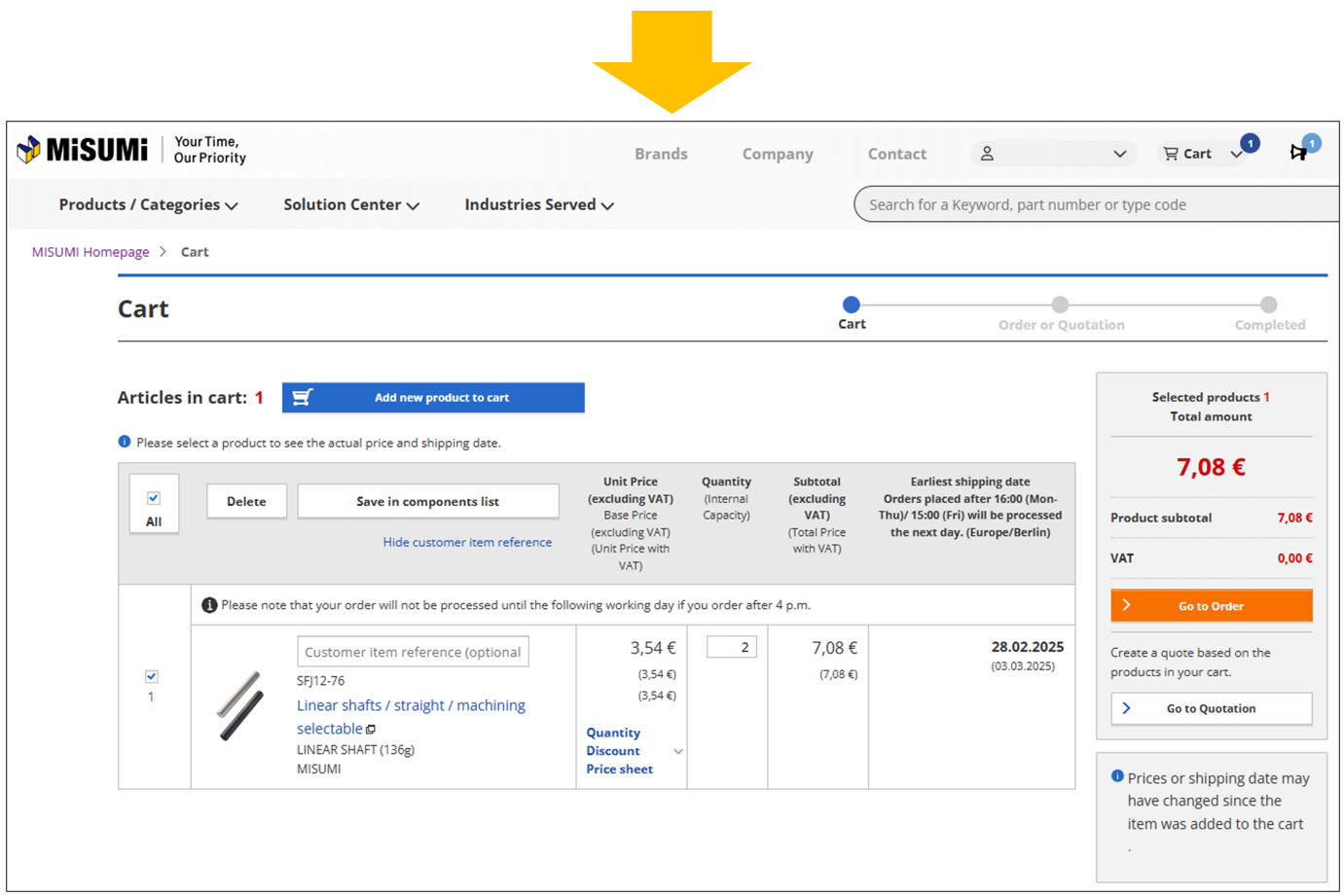
Task: Click the Cart step marker in progress bar
Action: pyautogui.click(x=852, y=305)
